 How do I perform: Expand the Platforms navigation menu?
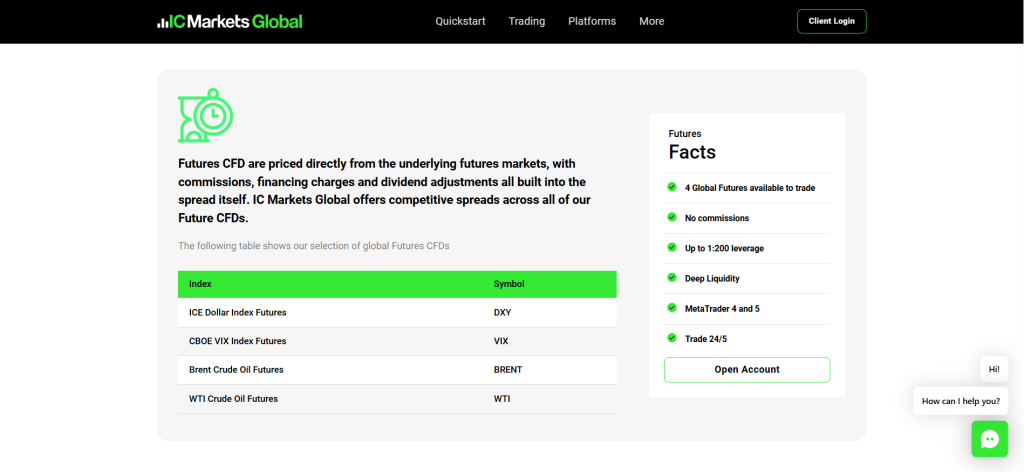point(592,21)
